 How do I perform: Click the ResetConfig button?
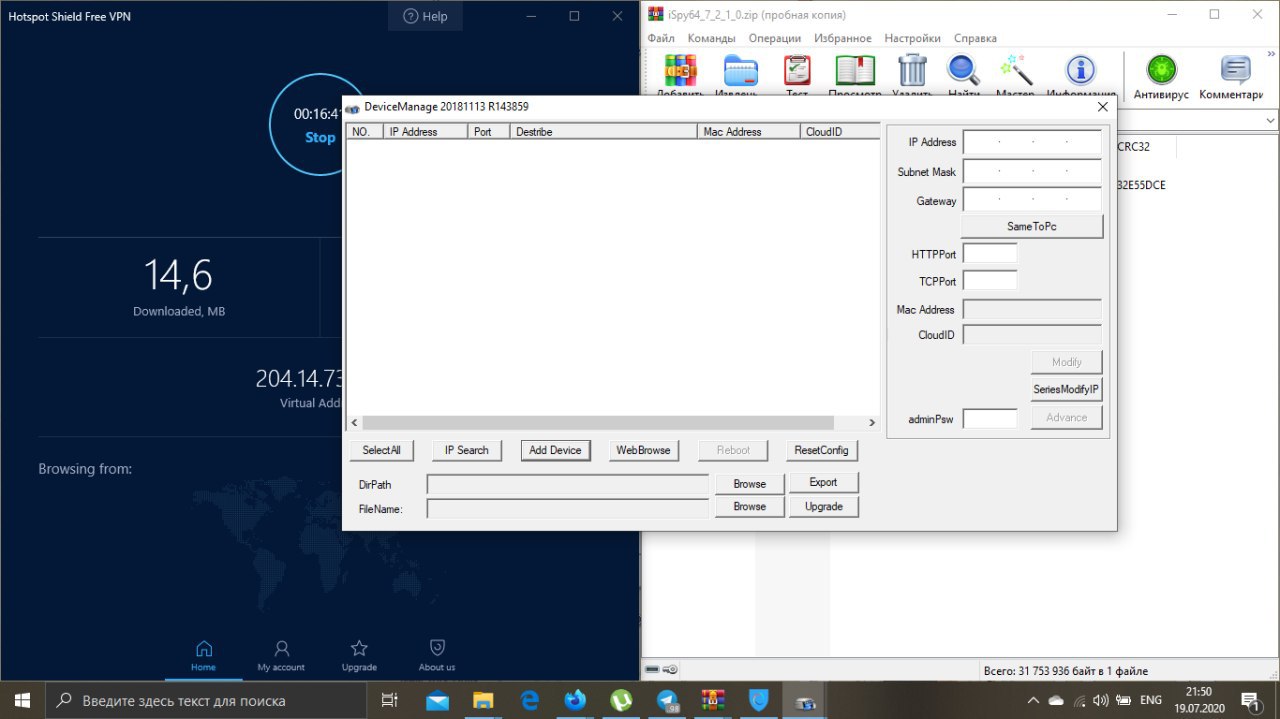pyautogui.click(x=821, y=450)
